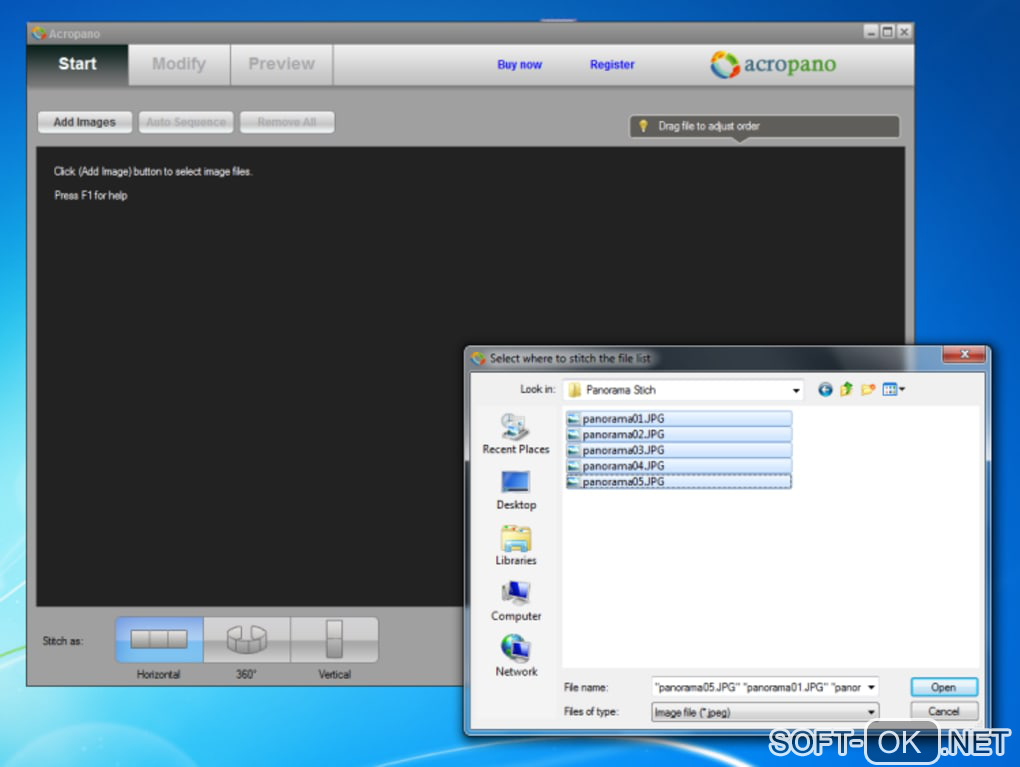Click the Auto Sequence button

(186, 122)
